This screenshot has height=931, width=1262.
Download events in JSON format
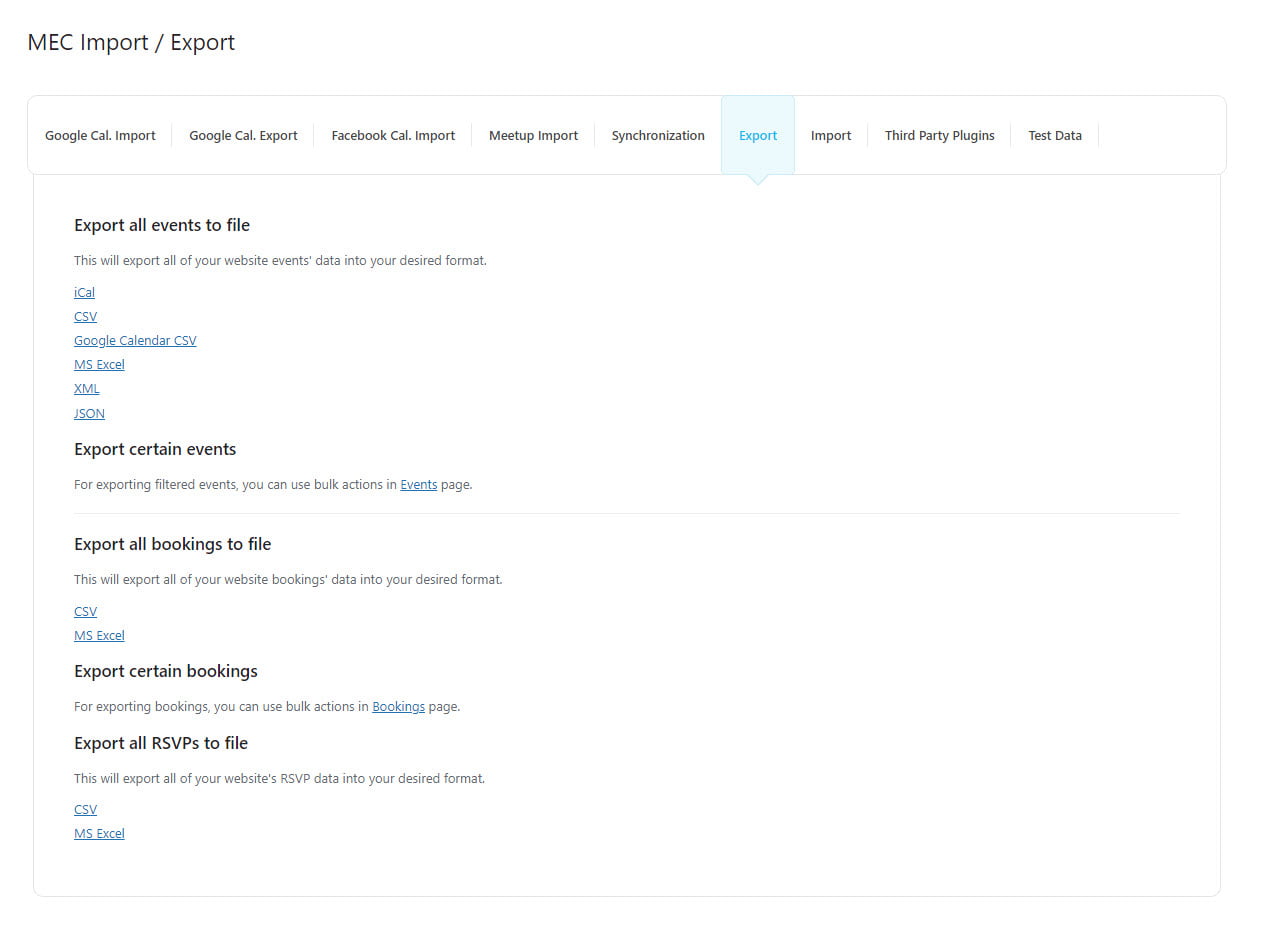click(x=89, y=414)
